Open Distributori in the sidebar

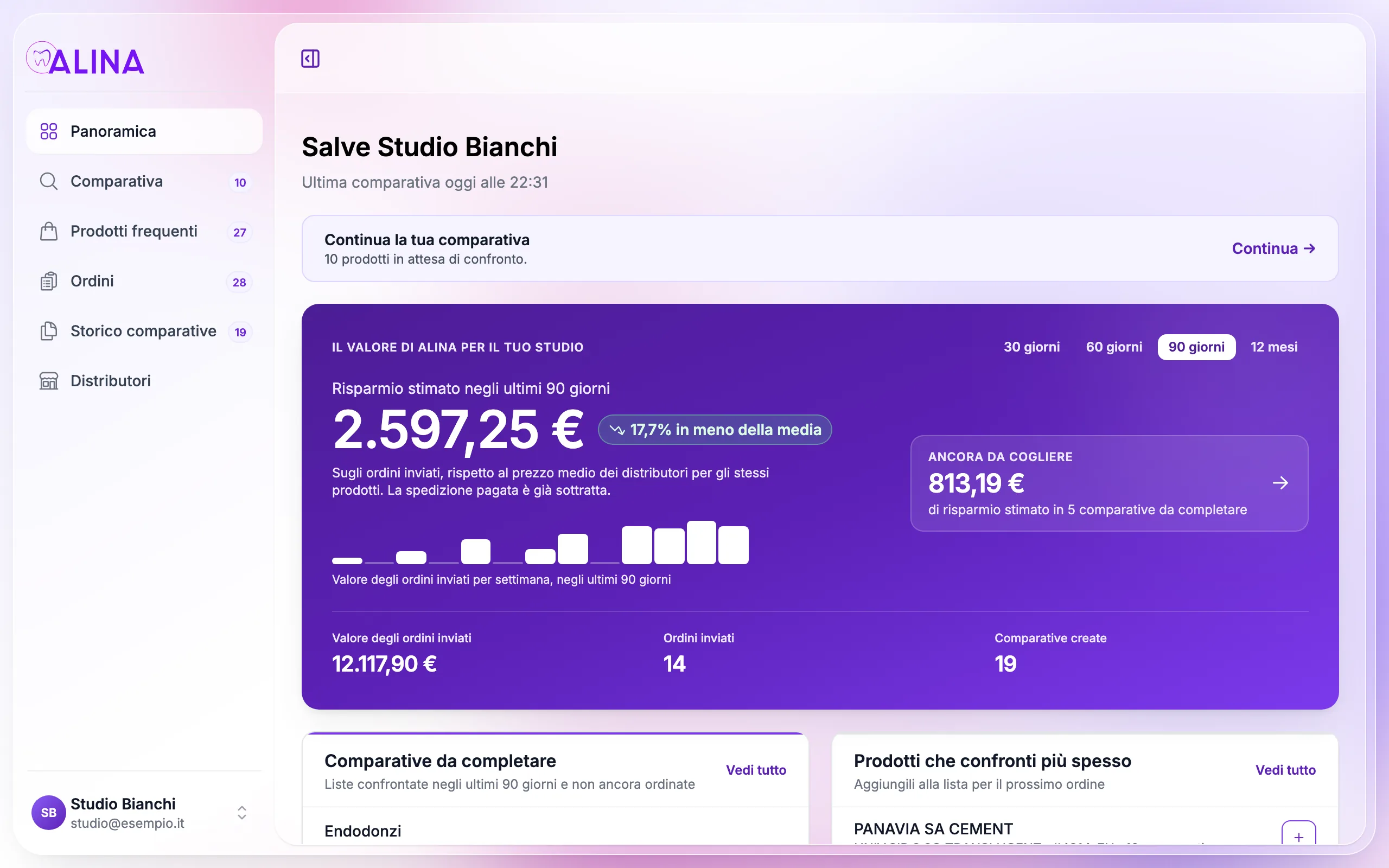tap(145, 381)
